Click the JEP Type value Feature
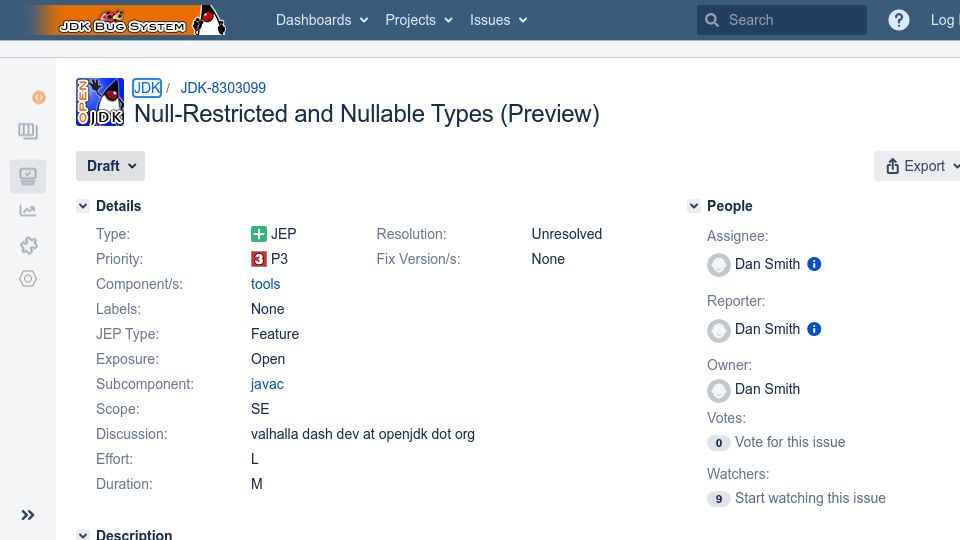Viewport: 960px width, 540px height. (x=275, y=334)
